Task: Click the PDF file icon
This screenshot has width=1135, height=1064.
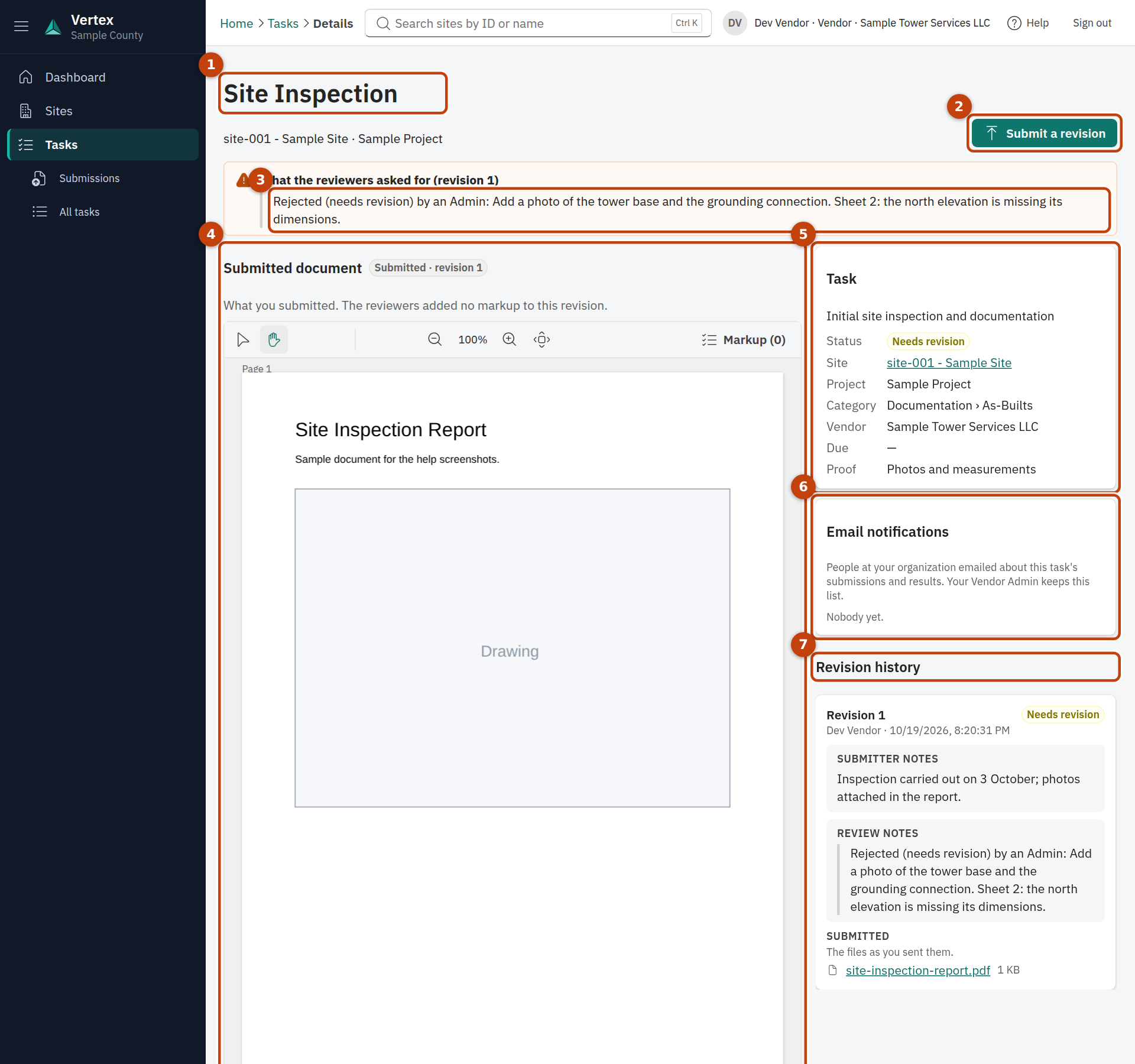Action: 833,971
